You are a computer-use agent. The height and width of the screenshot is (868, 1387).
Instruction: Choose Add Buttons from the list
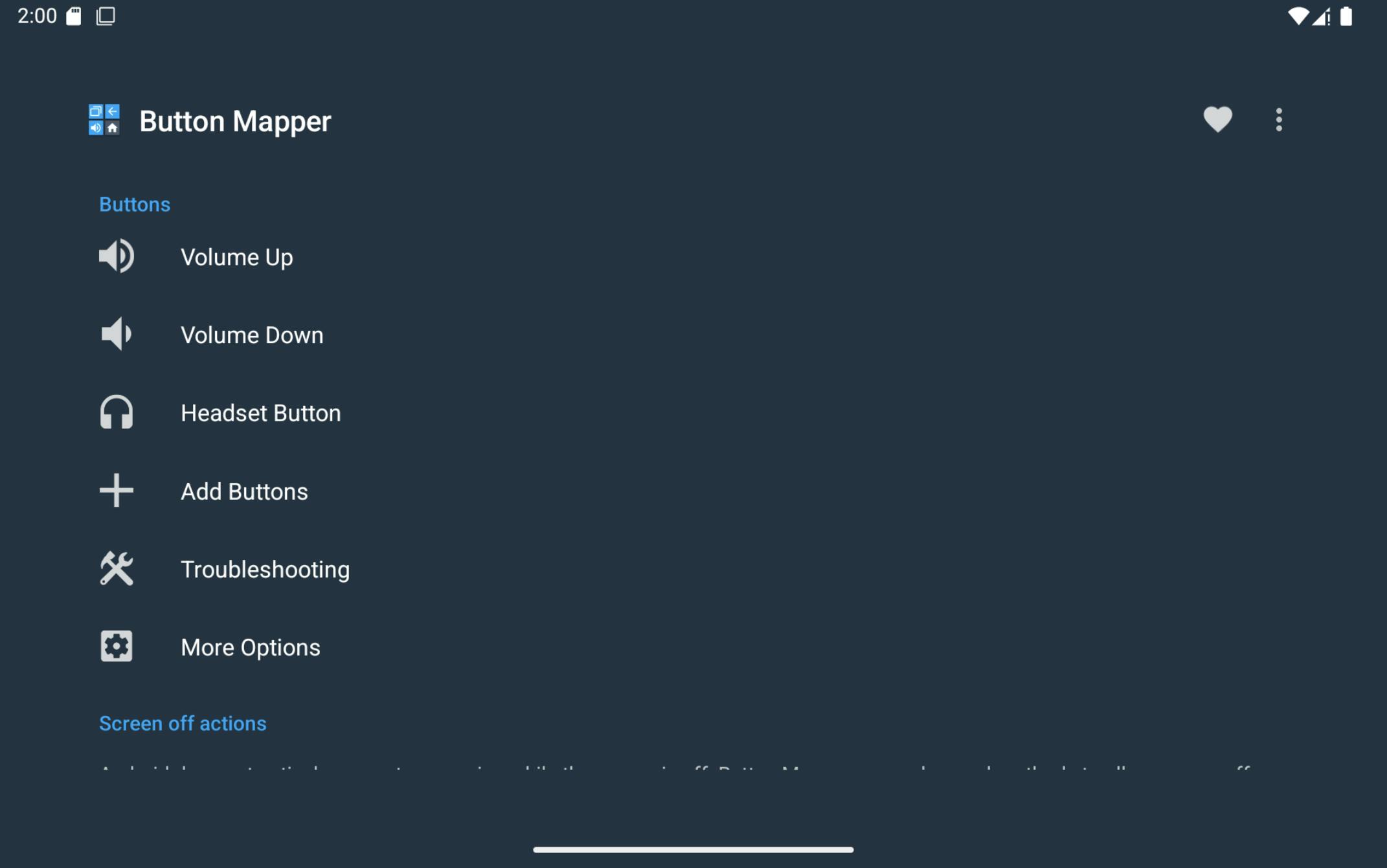244,492
